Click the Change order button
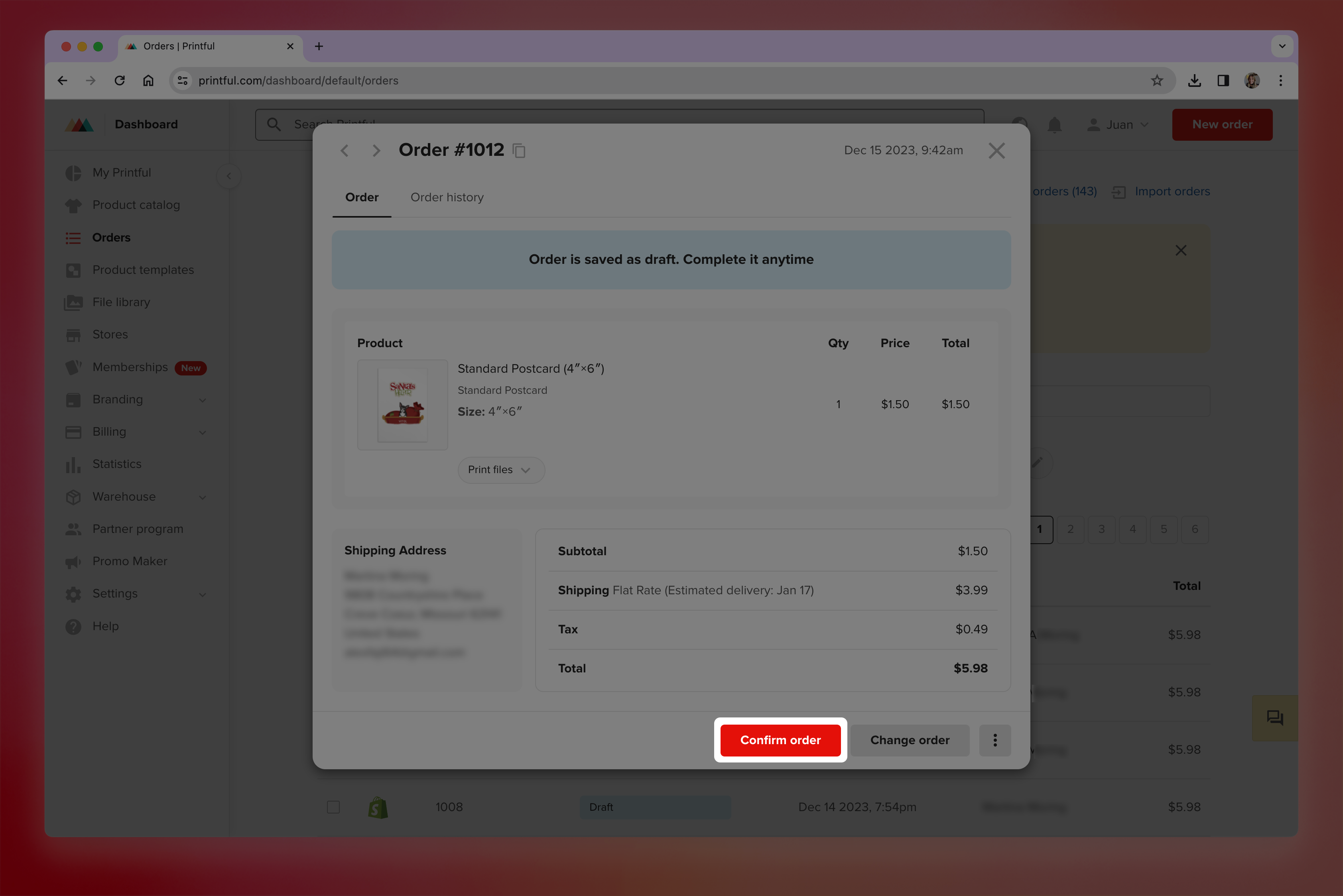Viewport: 1343px width, 896px height. coord(909,740)
